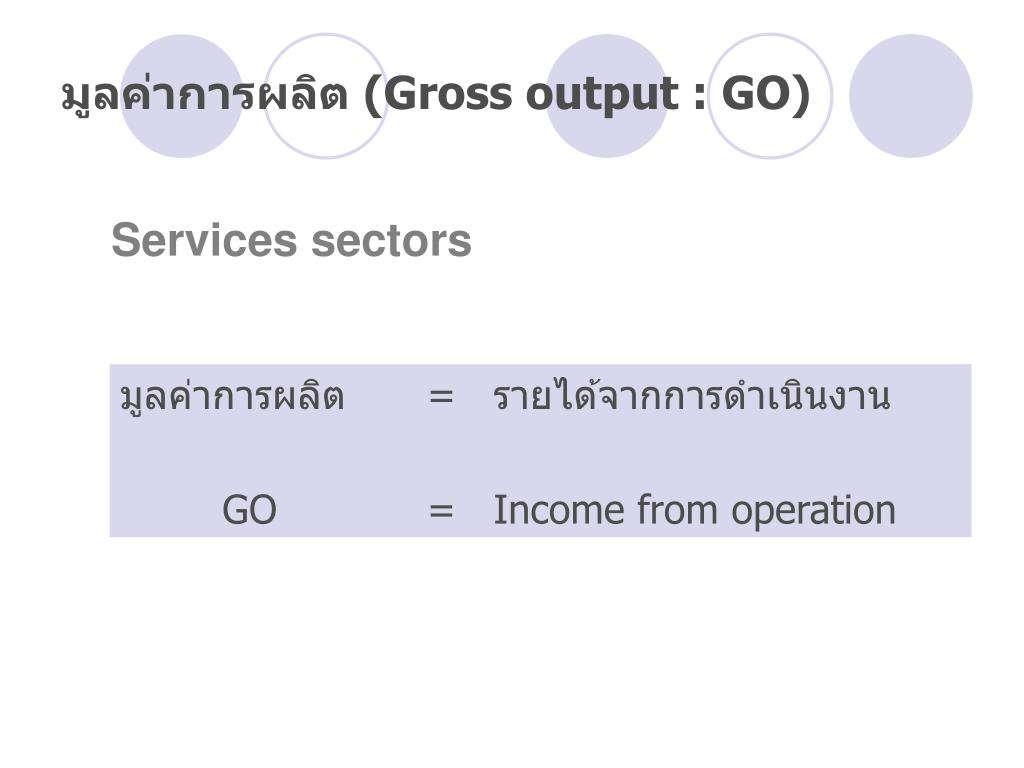Screen dimensions: 1024x768
Task: Click the word 'operation' in the box
Action: click(813, 511)
